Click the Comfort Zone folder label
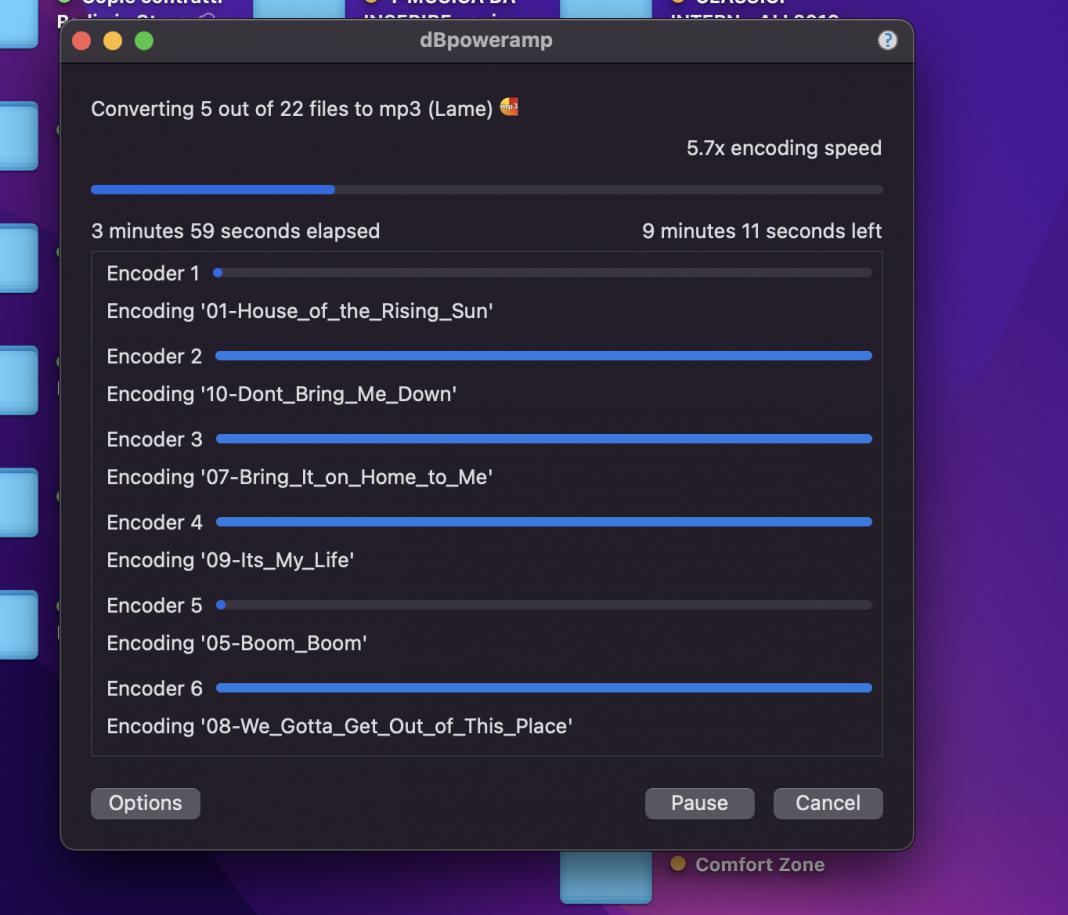The width and height of the screenshot is (1068, 915). coord(759,865)
